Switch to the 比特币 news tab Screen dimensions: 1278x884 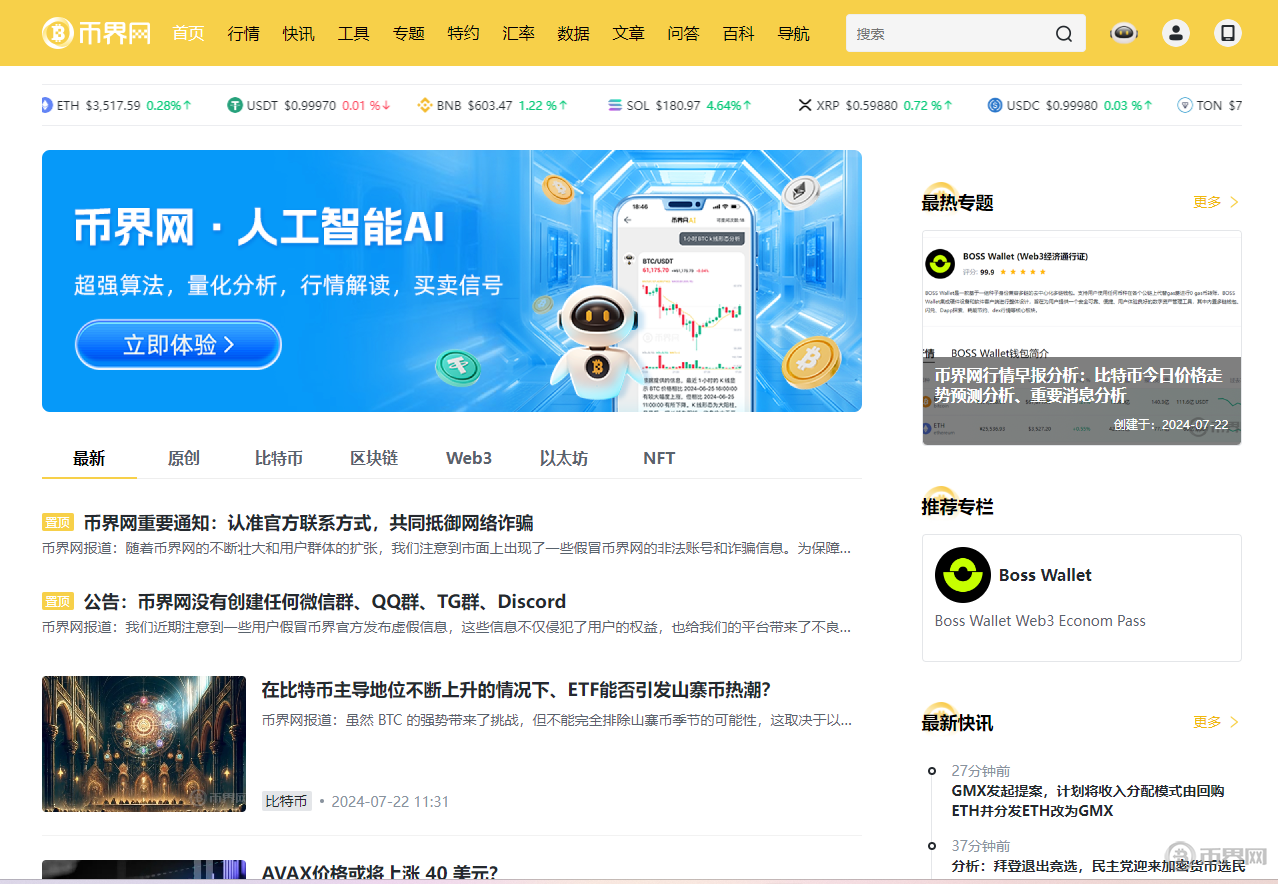point(278,458)
